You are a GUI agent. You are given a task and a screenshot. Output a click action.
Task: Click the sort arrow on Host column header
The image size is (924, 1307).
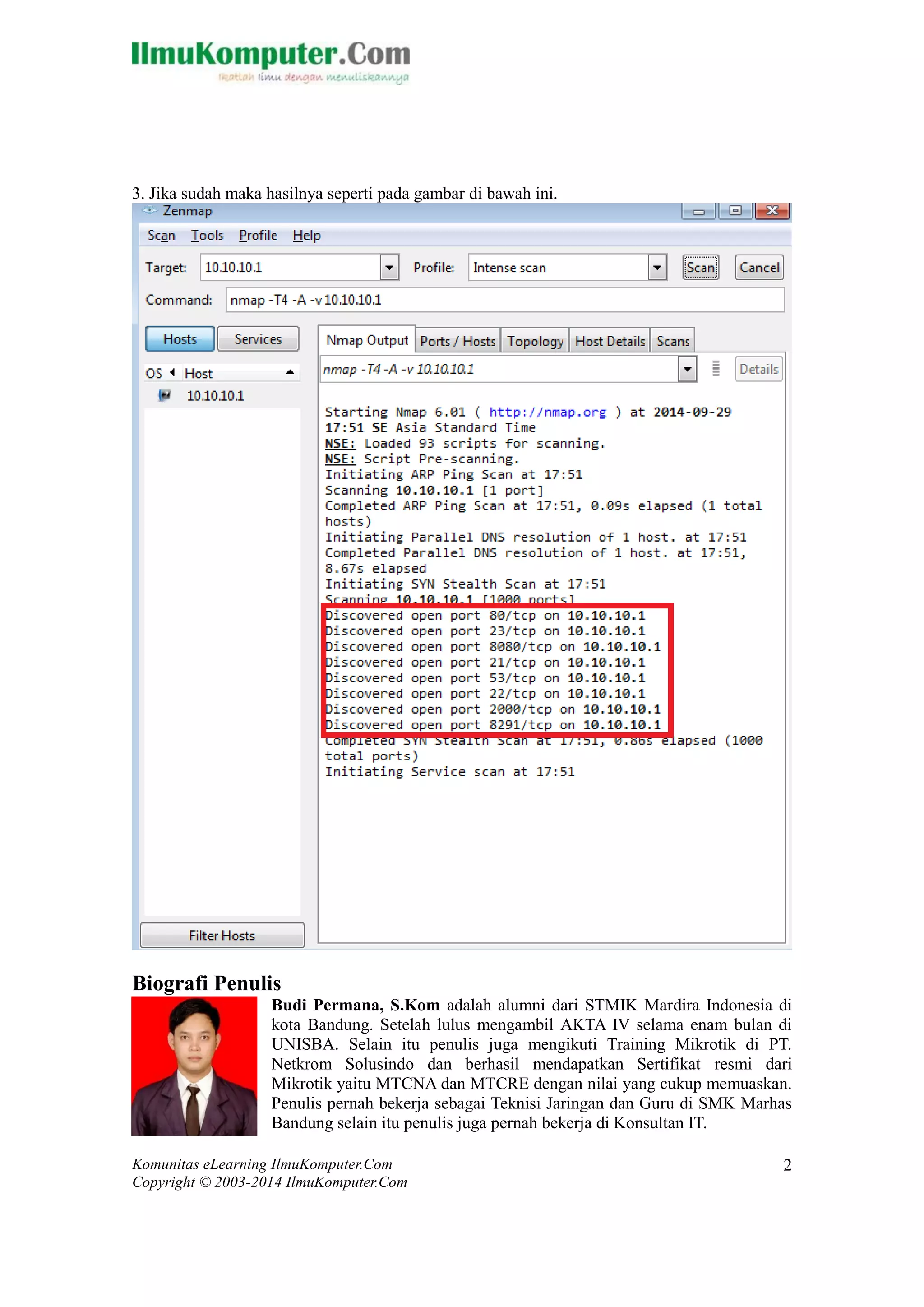coord(290,372)
